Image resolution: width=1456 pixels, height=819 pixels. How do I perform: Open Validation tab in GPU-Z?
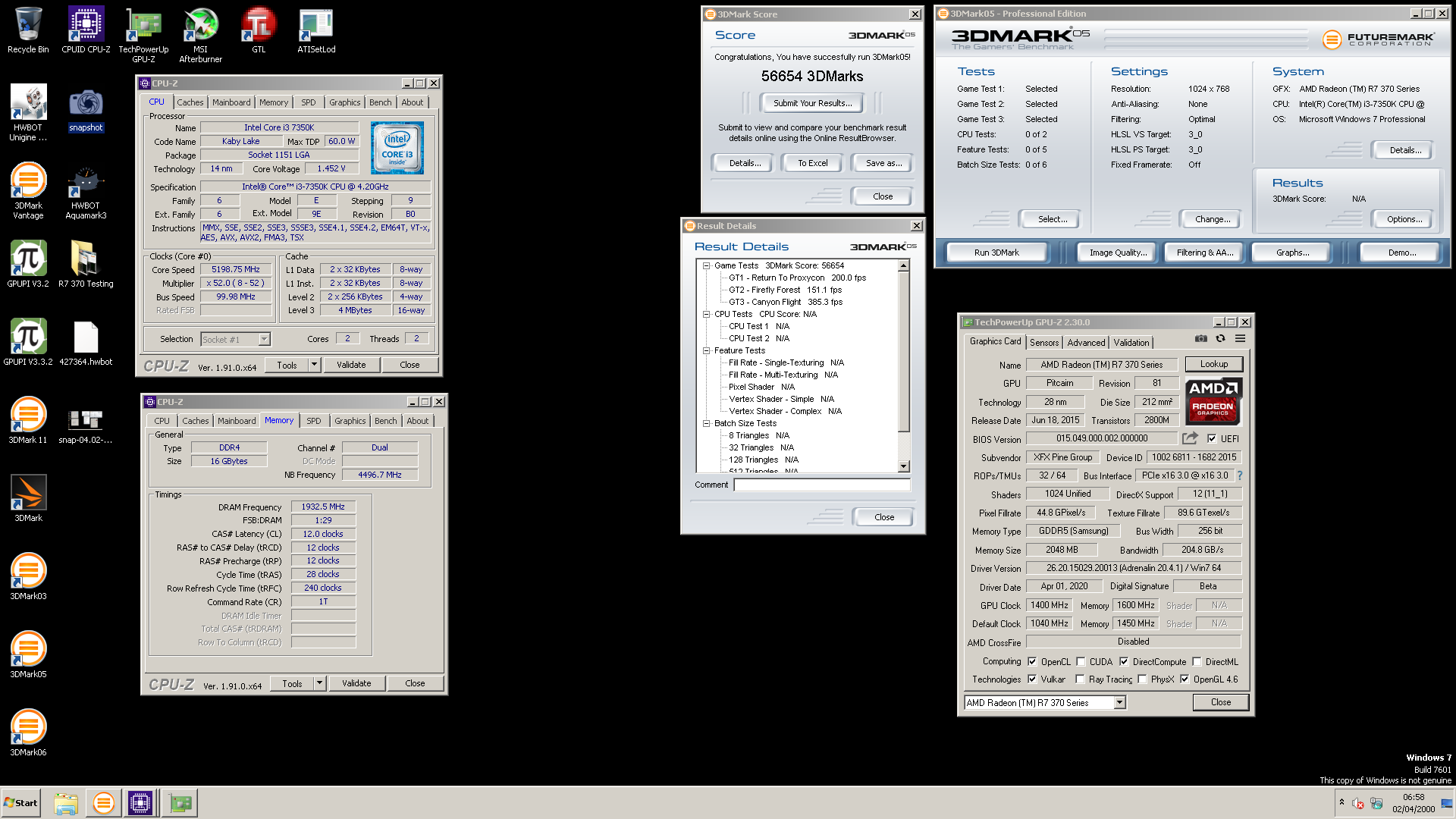point(1131,343)
